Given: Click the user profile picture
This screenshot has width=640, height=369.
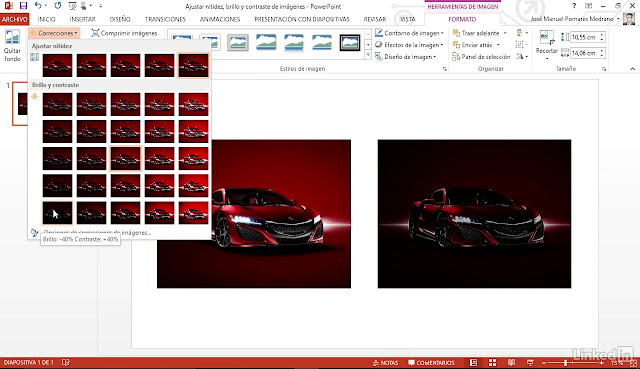Looking at the screenshot, I should [x=629, y=19].
